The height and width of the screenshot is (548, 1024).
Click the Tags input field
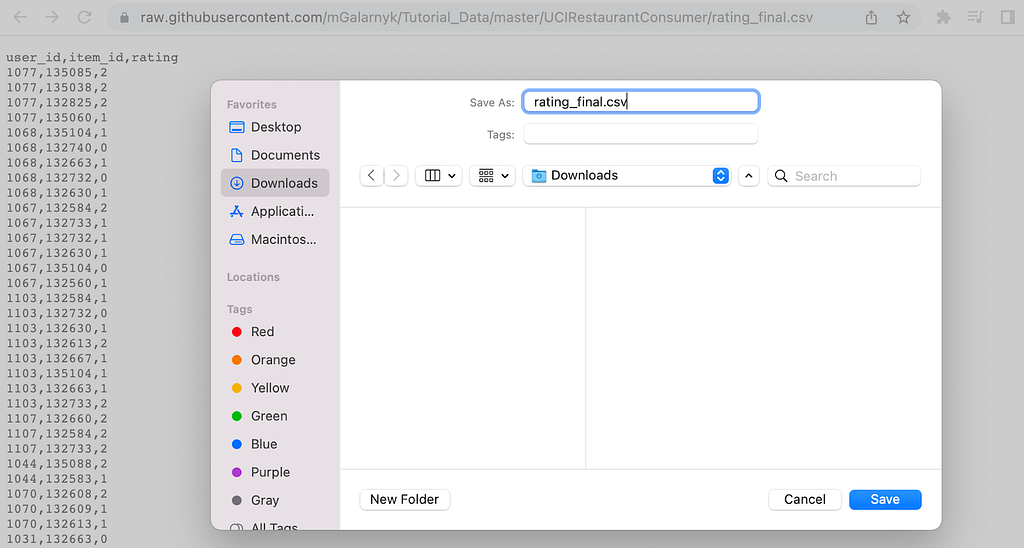[641, 134]
